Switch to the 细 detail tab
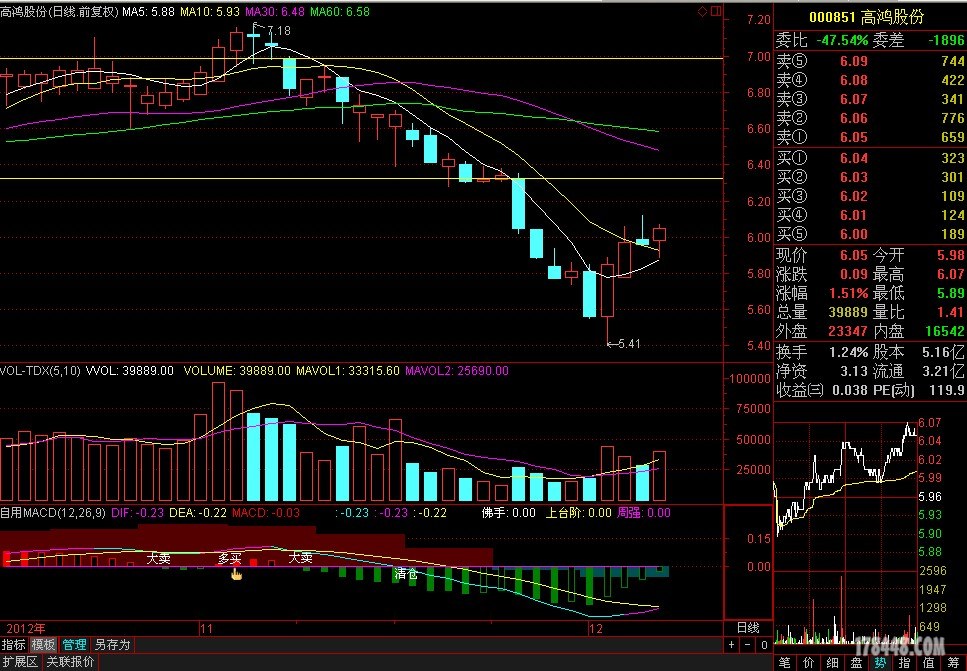 click(833, 663)
